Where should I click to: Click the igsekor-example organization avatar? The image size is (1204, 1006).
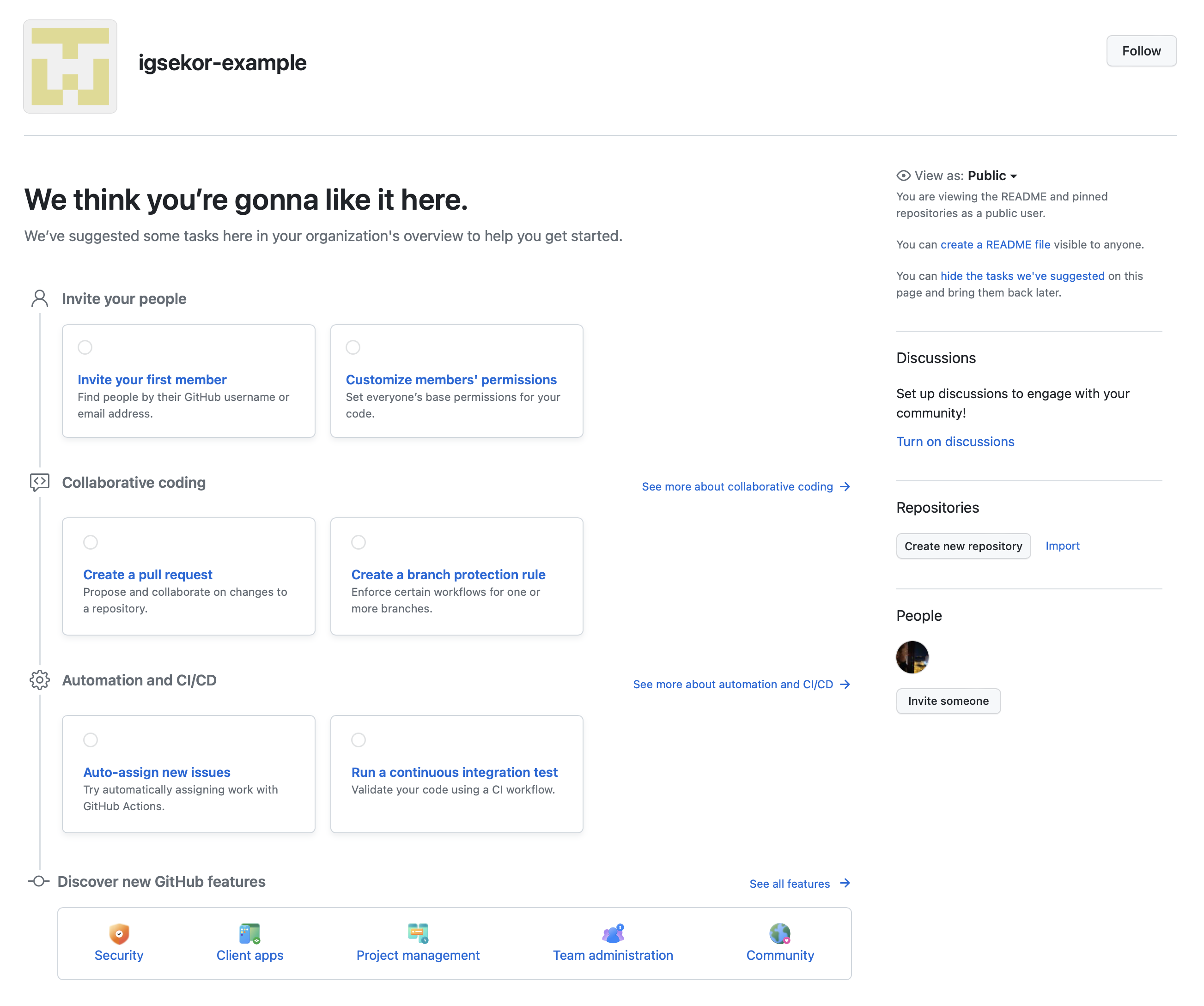[70, 67]
